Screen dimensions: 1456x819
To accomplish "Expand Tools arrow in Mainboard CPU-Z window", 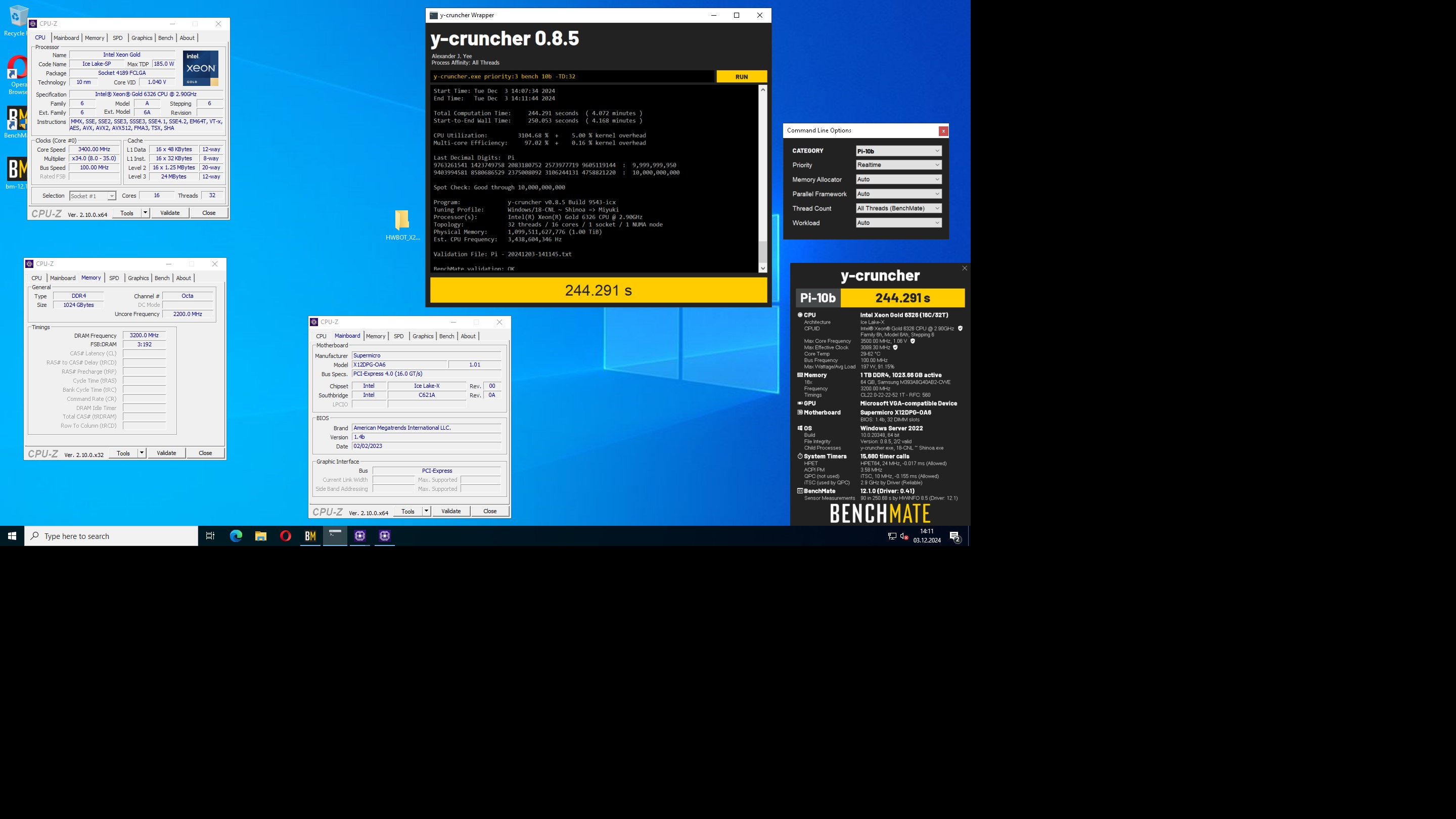I will coord(427,512).
